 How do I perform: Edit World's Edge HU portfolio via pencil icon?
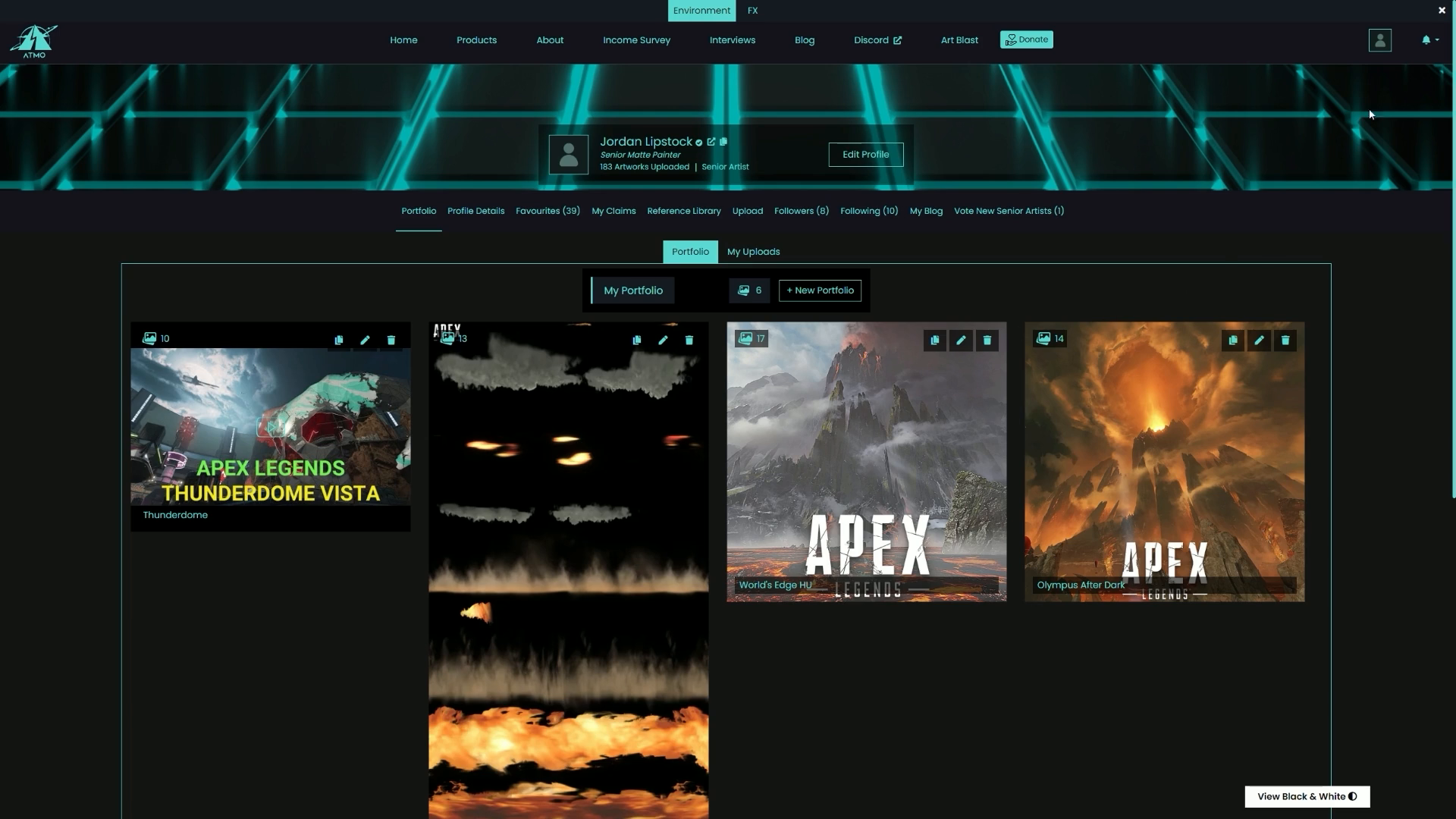pyautogui.click(x=961, y=340)
